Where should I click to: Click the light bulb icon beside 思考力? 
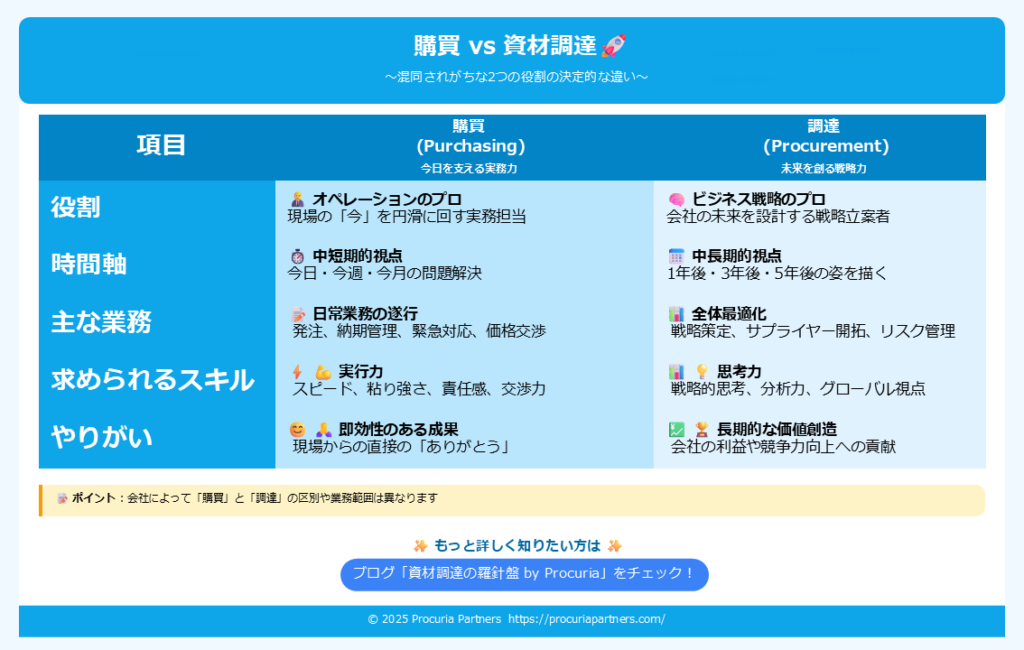[x=701, y=372]
